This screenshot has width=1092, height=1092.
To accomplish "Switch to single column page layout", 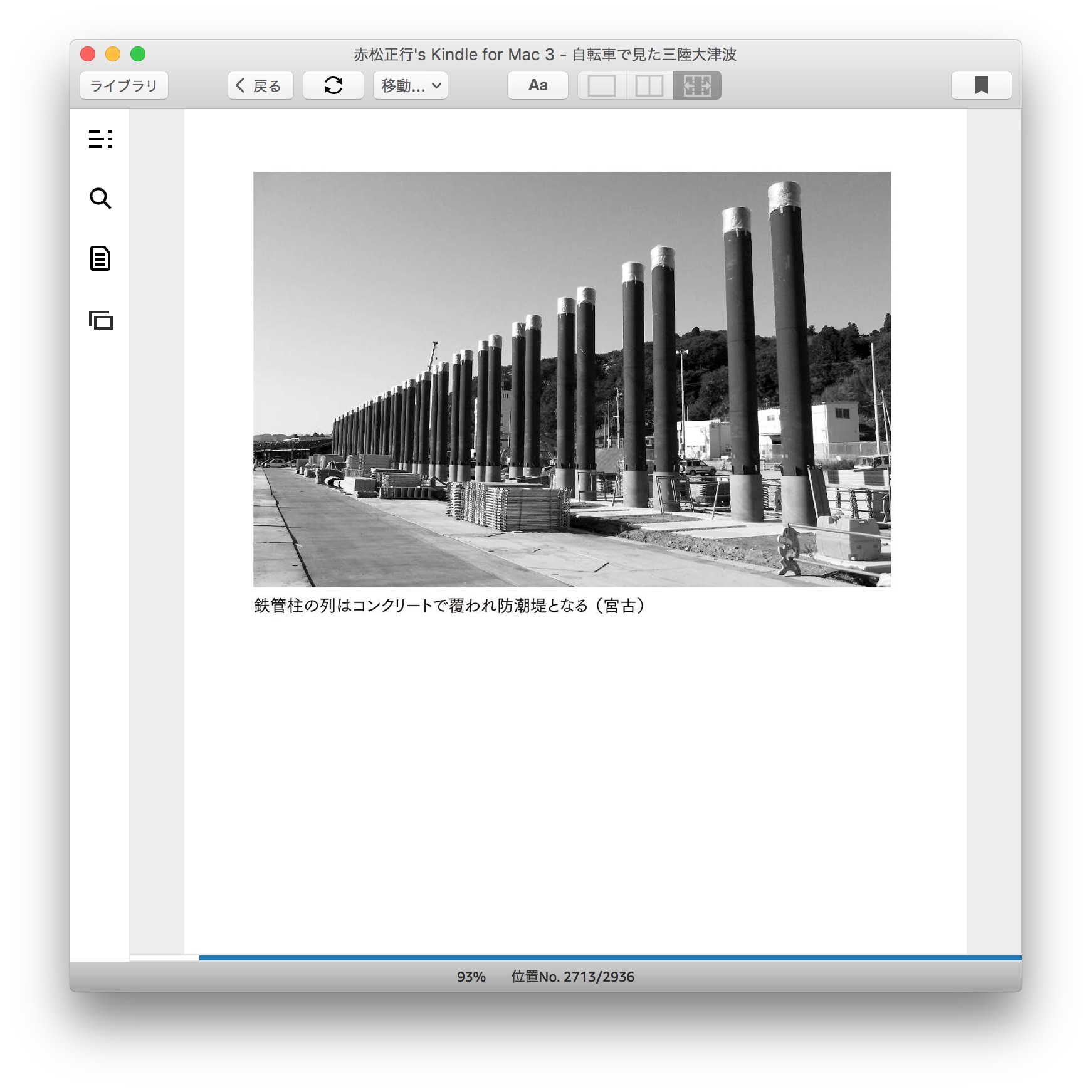I will point(601,85).
